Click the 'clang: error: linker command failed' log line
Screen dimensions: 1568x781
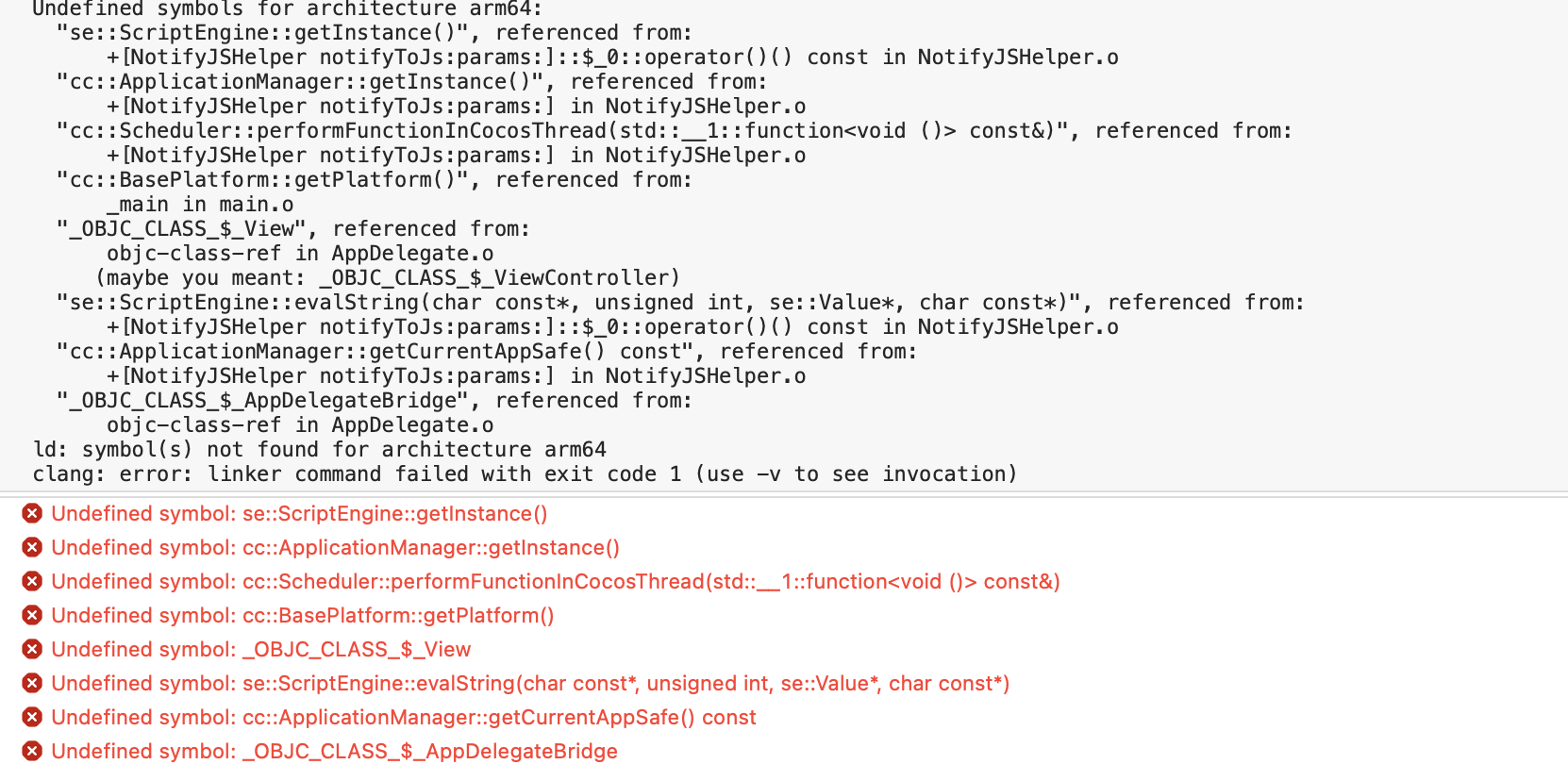[x=525, y=474]
